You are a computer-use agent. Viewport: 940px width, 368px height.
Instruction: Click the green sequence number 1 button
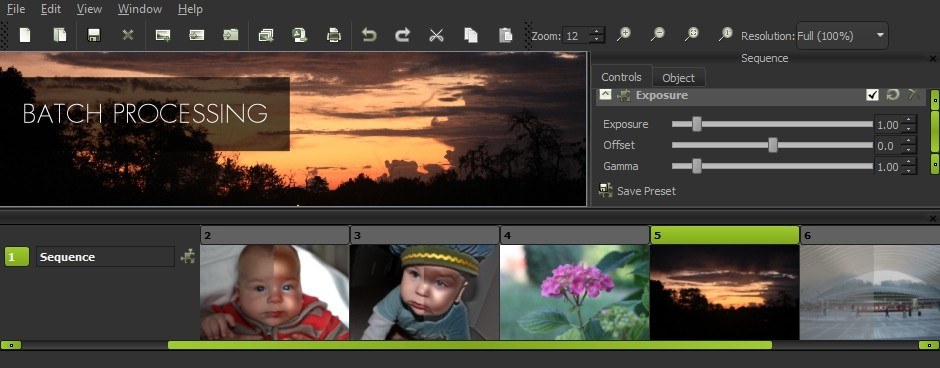coord(17,257)
